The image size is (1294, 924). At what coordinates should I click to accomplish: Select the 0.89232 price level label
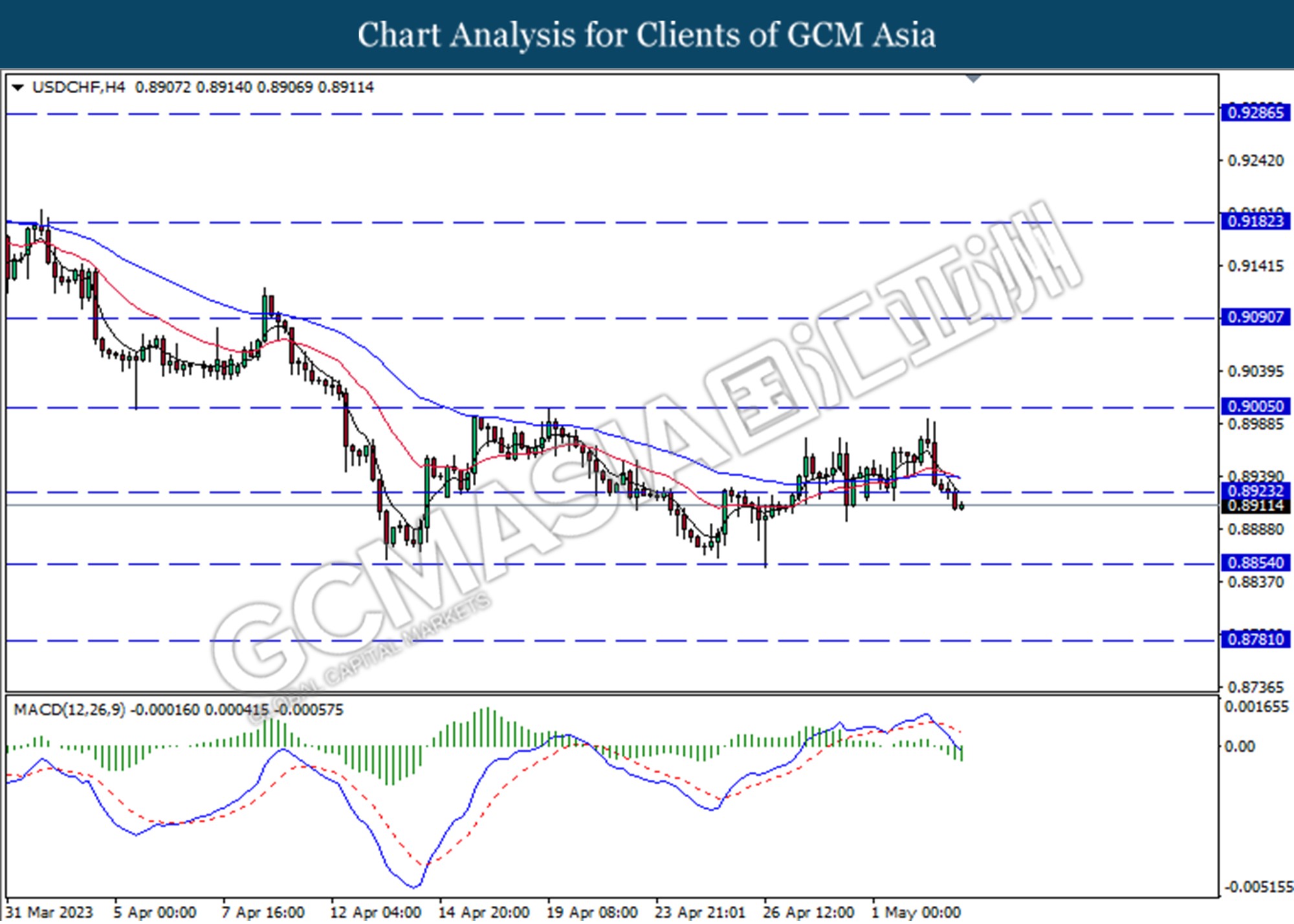tap(1255, 490)
